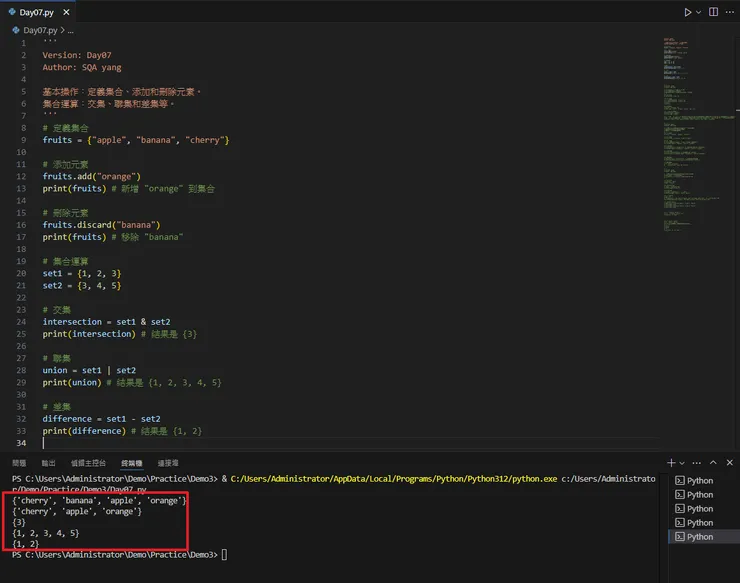The width and height of the screenshot is (740, 583).
Task: Click terminal output '{3}'
Action: tap(19, 522)
